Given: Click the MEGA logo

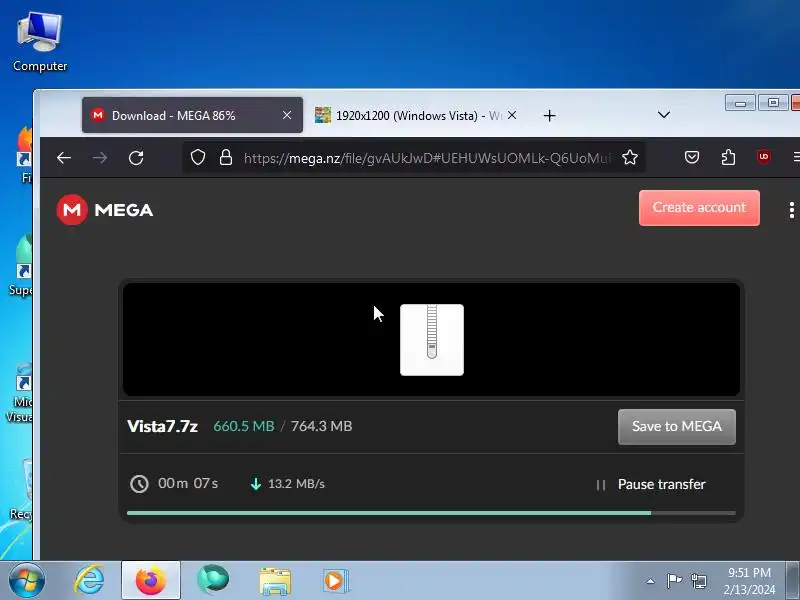Looking at the screenshot, I should point(105,210).
